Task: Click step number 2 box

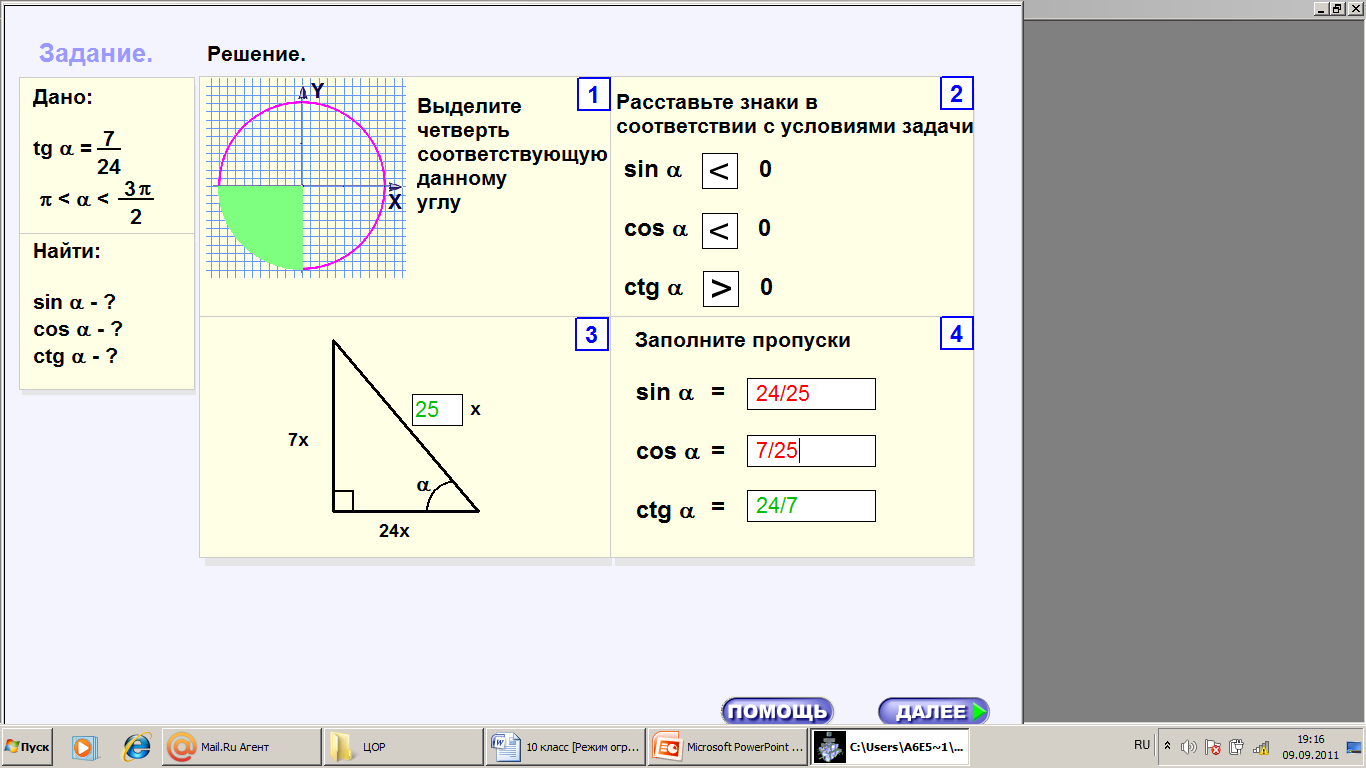Action: (x=956, y=94)
